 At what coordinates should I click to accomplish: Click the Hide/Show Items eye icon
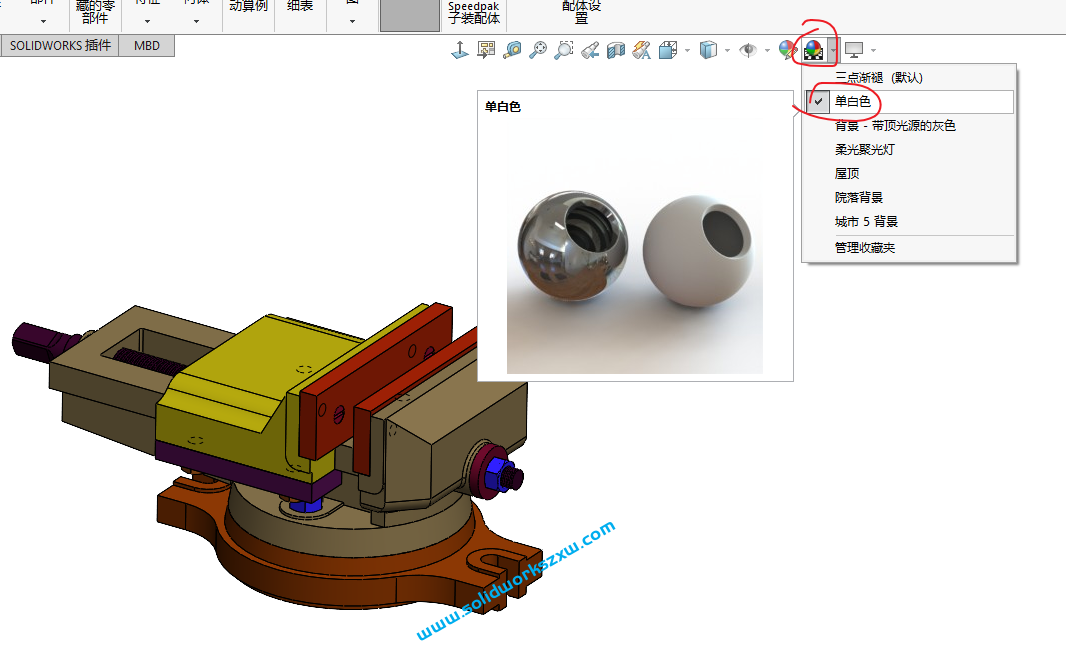(746, 48)
